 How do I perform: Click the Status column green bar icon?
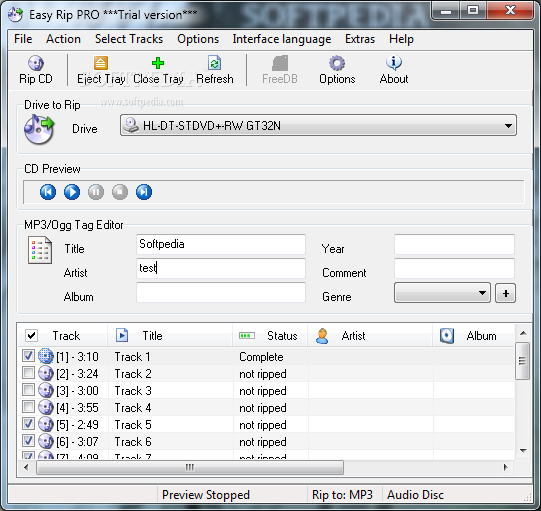[x=247, y=335]
